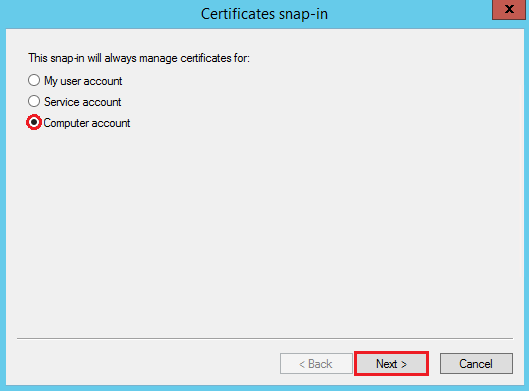Click the 'My user account' label text
The height and width of the screenshot is (391, 529).
(83, 81)
